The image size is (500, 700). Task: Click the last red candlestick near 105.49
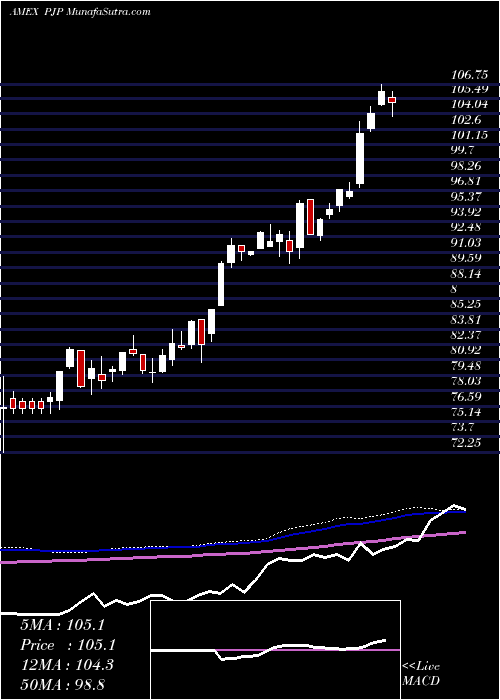pos(392,100)
